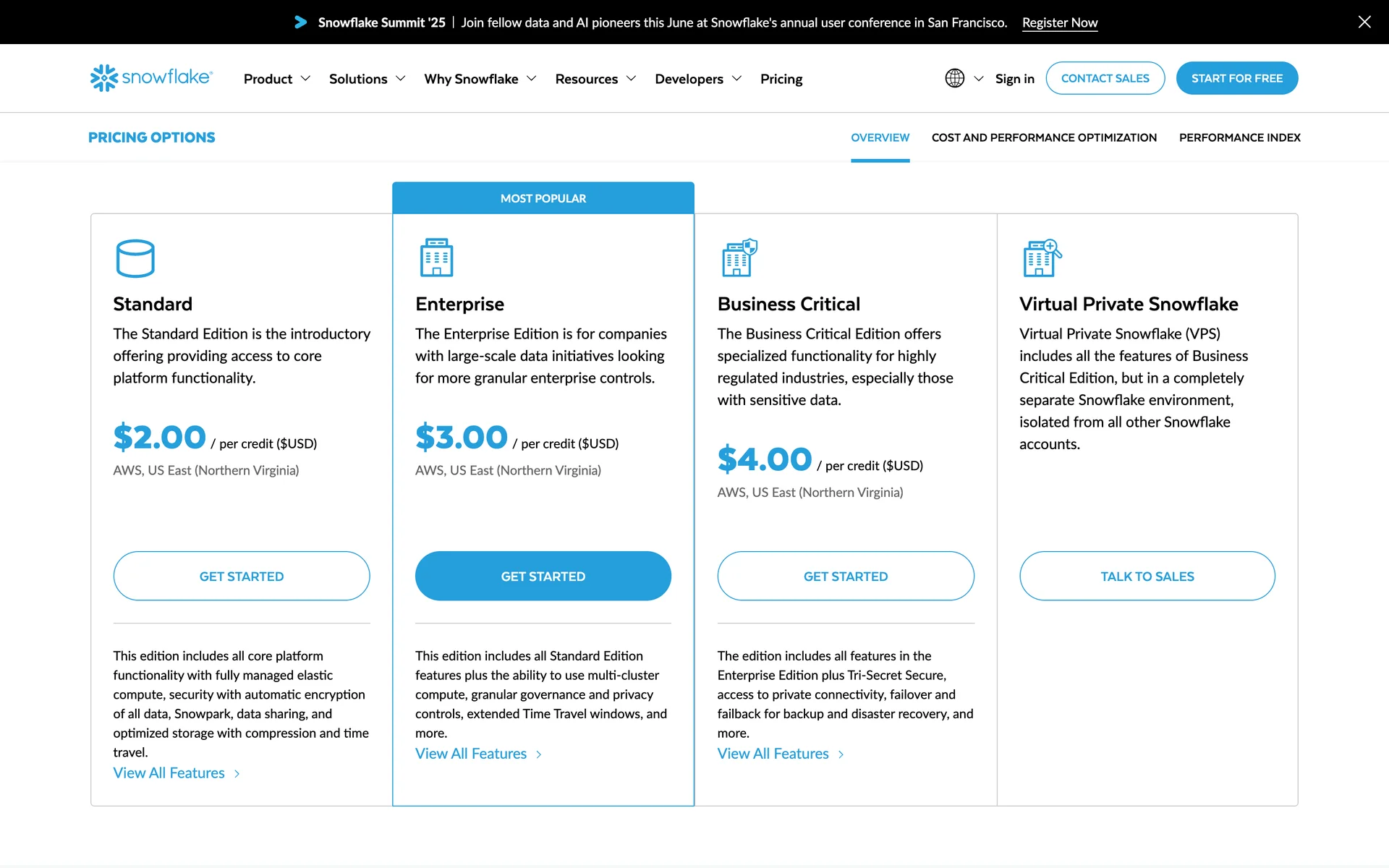Dismiss the Summit announcement banner
The width and height of the screenshot is (1389, 868).
point(1364,22)
